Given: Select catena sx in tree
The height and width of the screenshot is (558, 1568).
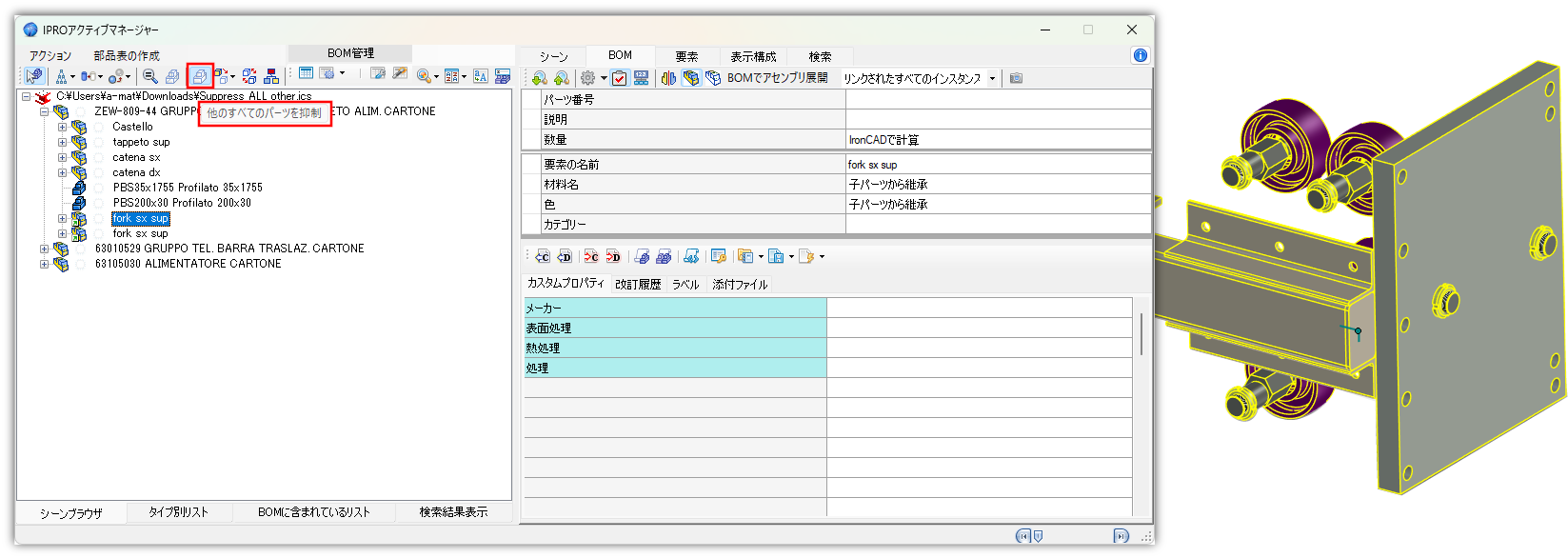Looking at the screenshot, I should (x=136, y=157).
